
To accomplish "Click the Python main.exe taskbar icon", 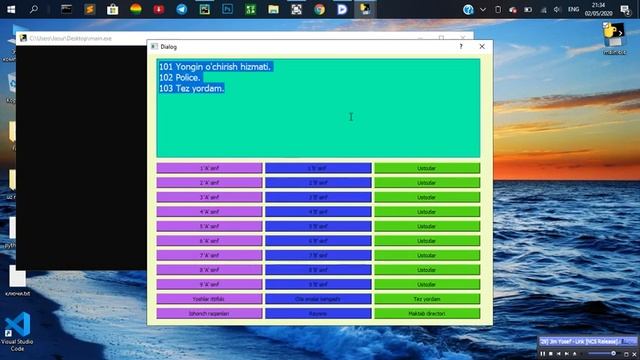I will (365, 9).
